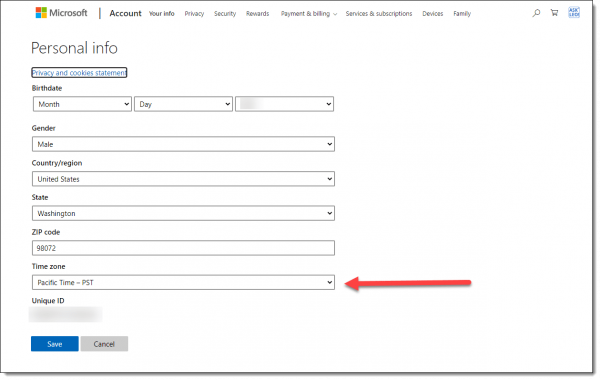
Task: Click the State label
Action: pos(40,197)
